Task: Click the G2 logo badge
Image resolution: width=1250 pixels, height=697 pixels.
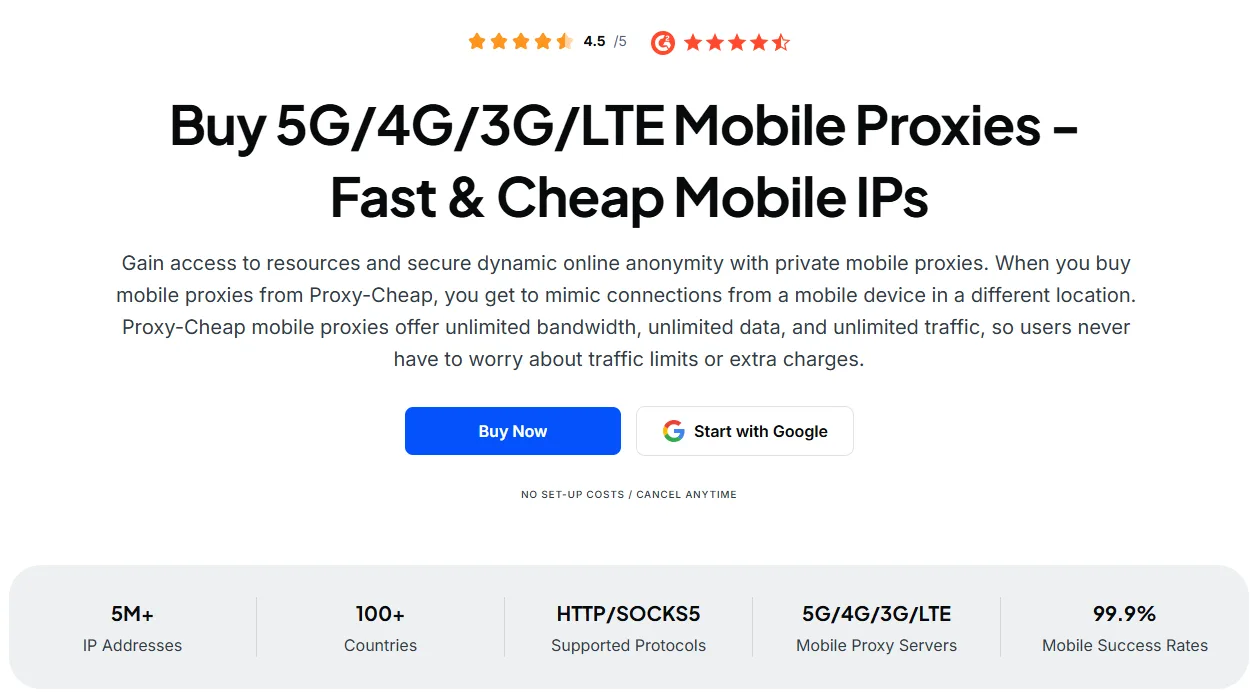Action: tap(662, 41)
